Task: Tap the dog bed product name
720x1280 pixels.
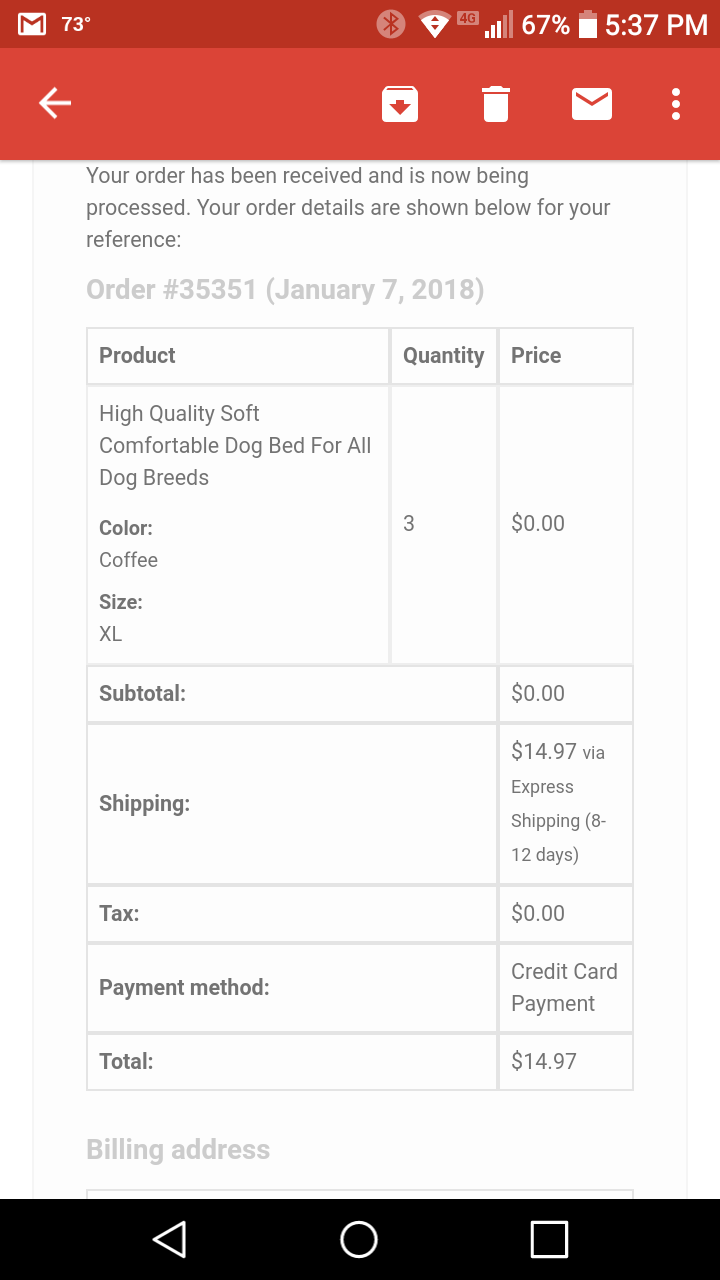Action: (235, 445)
